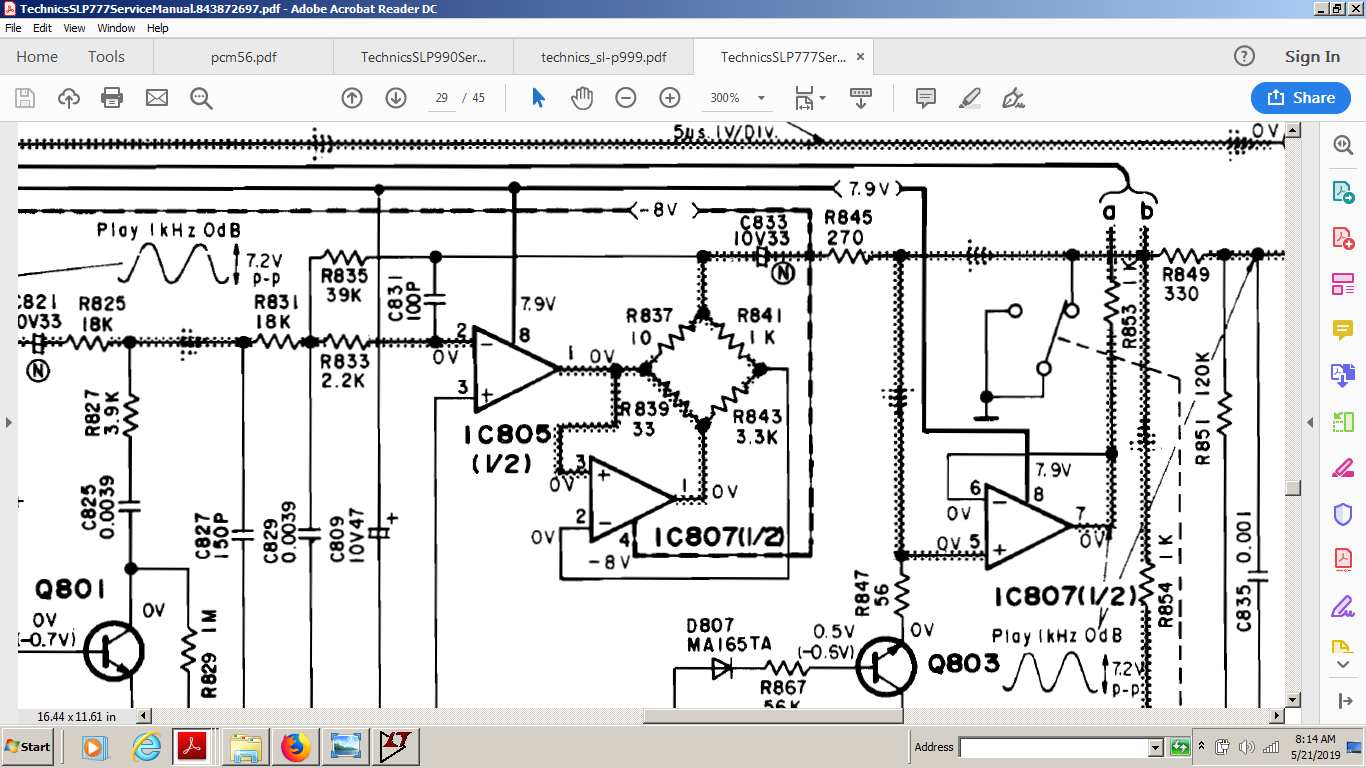Open the Edit menu
Image resolution: width=1366 pixels, height=768 pixels.
42,28
